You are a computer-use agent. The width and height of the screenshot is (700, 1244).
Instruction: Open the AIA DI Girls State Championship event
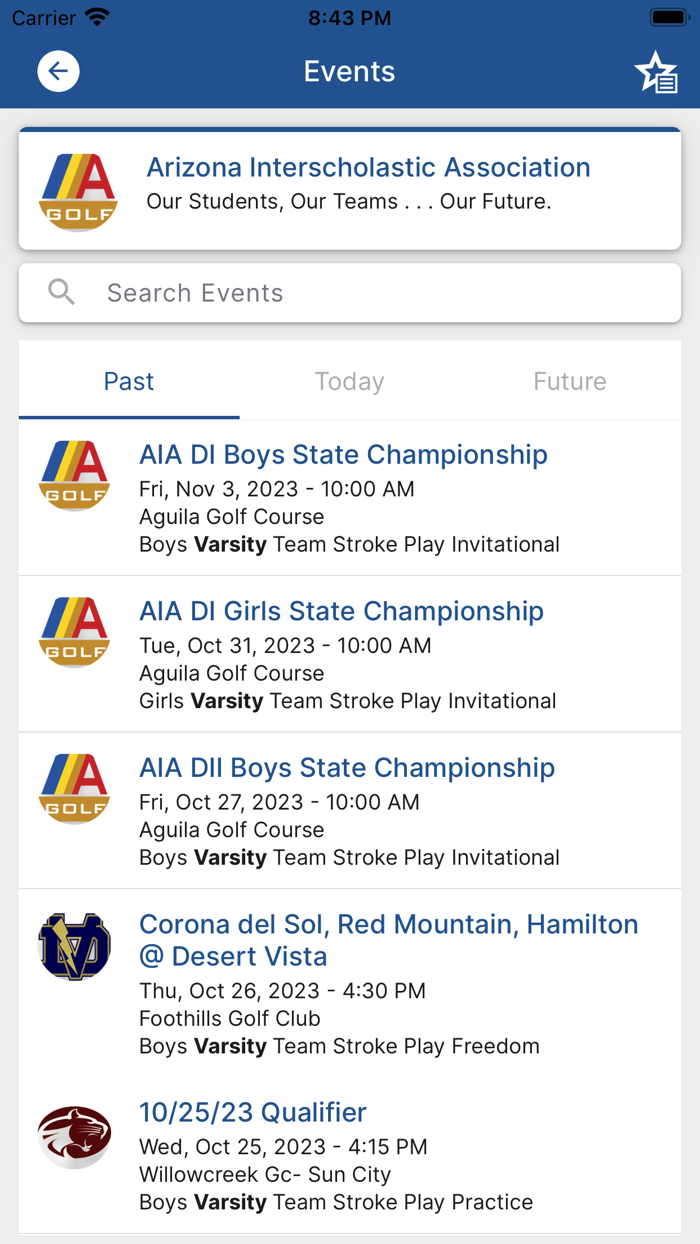pos(340,611)
